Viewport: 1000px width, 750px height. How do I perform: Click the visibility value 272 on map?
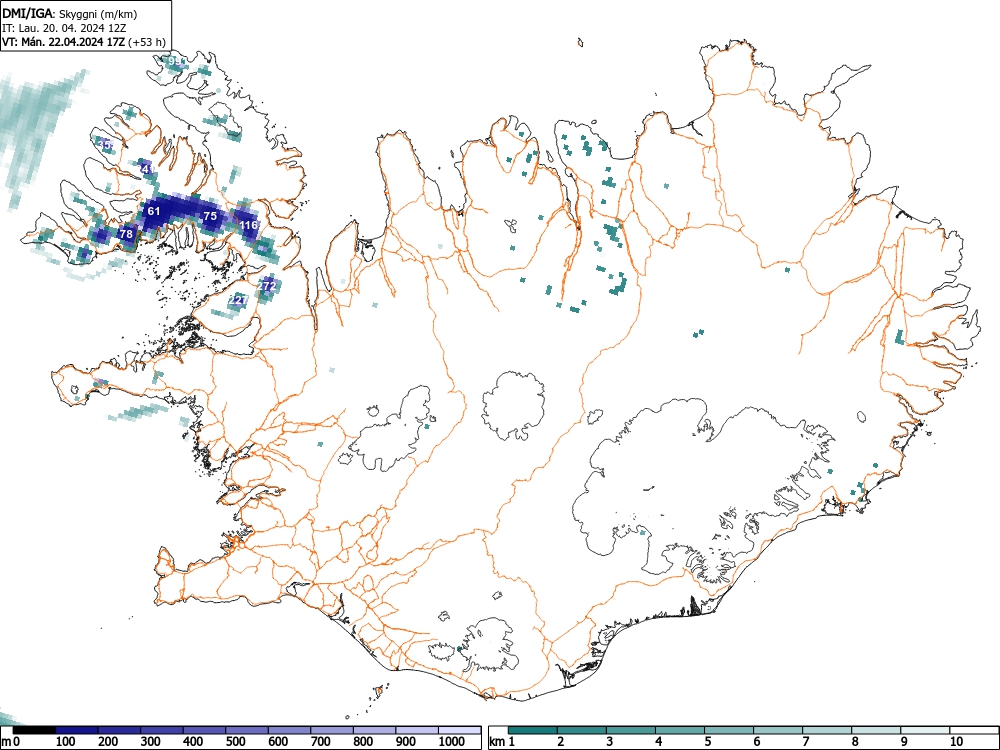click(267, 286)
